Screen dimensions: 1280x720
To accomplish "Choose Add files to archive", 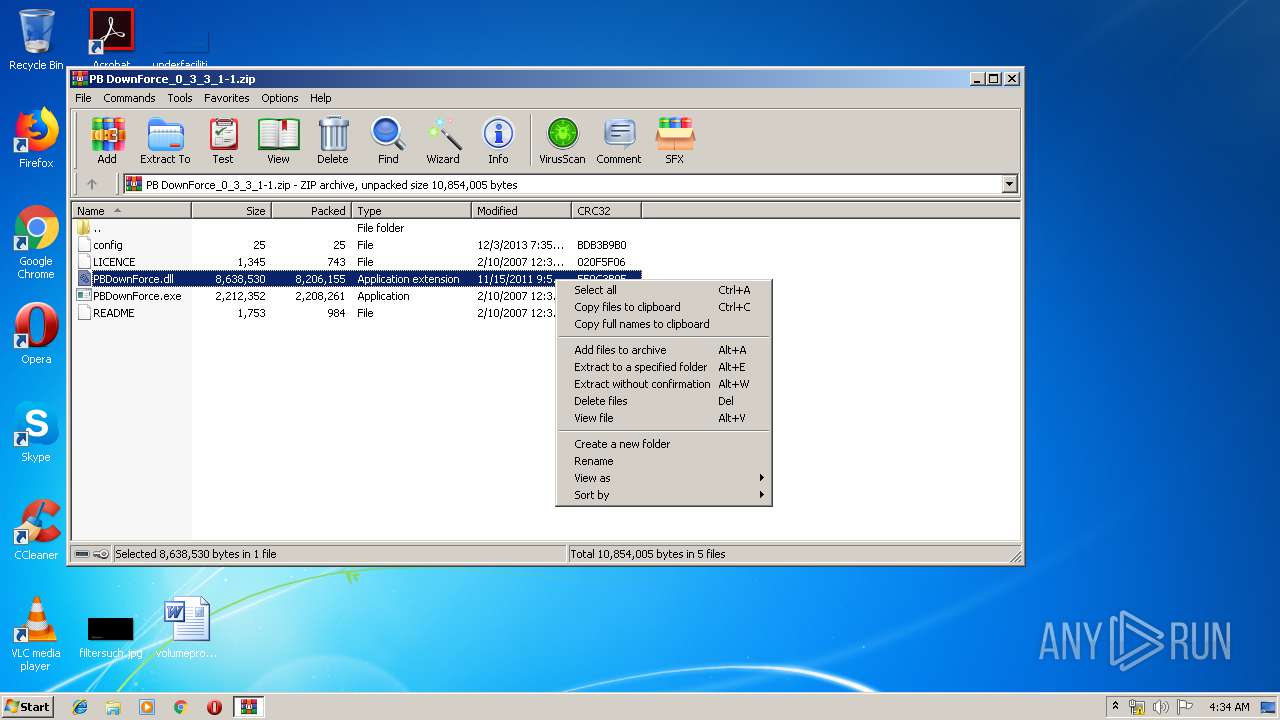I will [664, 350].
